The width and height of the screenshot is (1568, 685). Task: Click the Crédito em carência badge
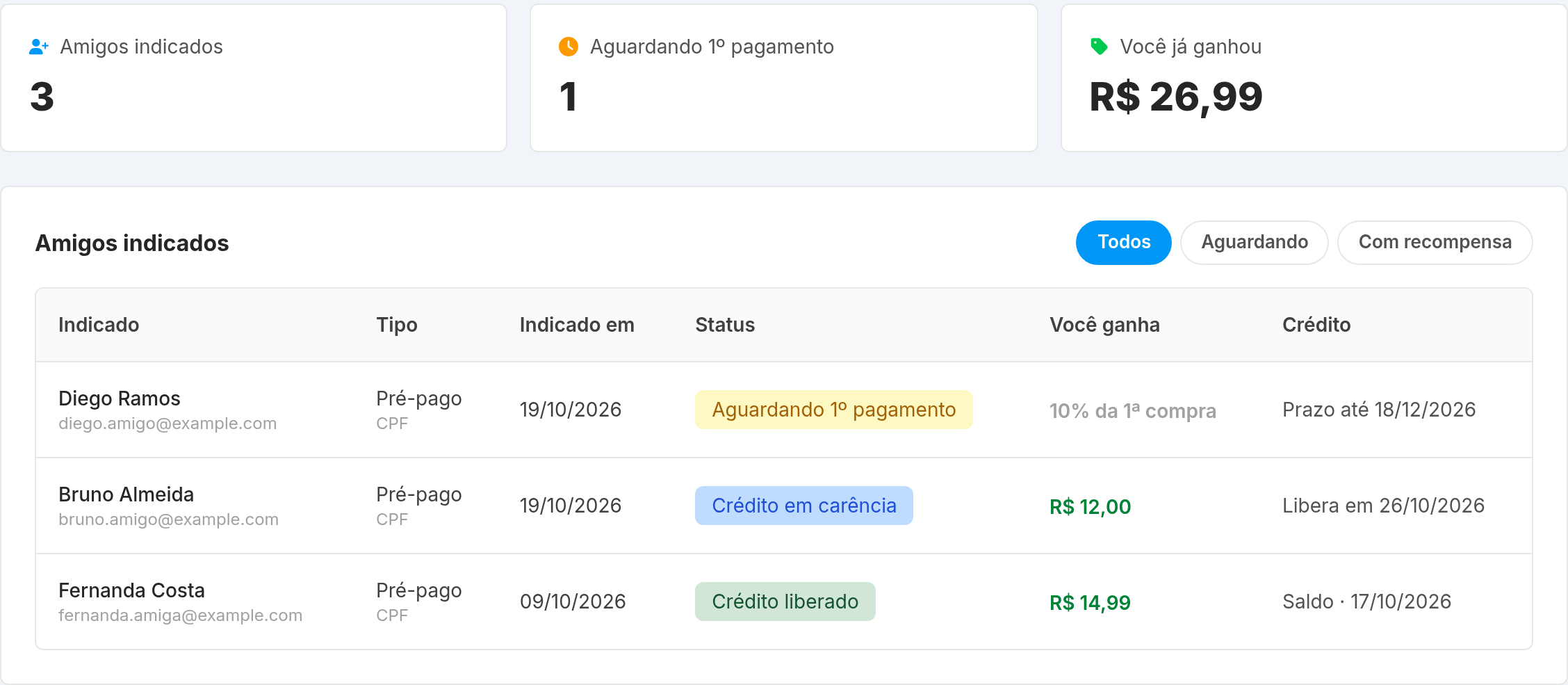(804, 506)
